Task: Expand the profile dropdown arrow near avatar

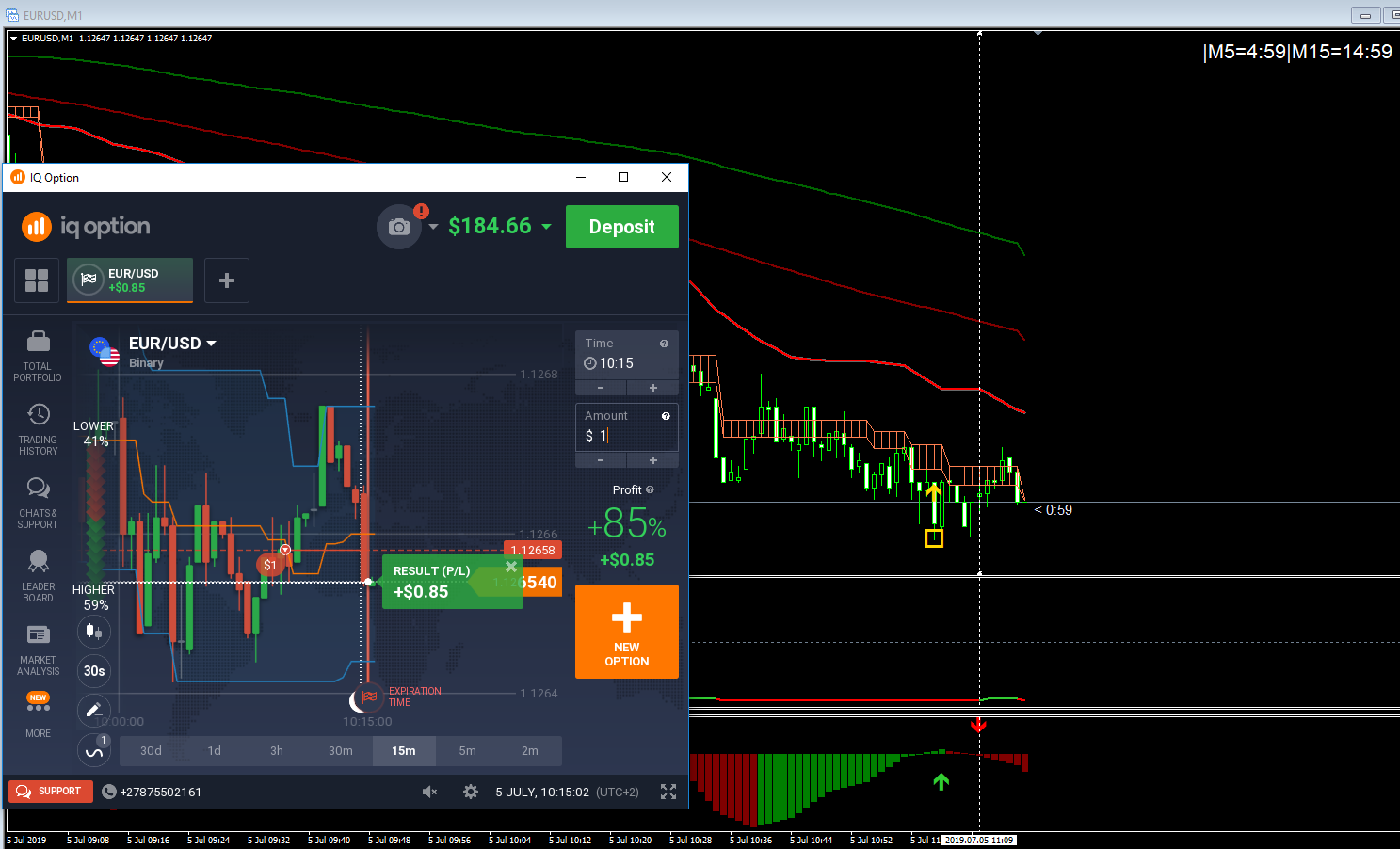Action: tap(433, 227)
